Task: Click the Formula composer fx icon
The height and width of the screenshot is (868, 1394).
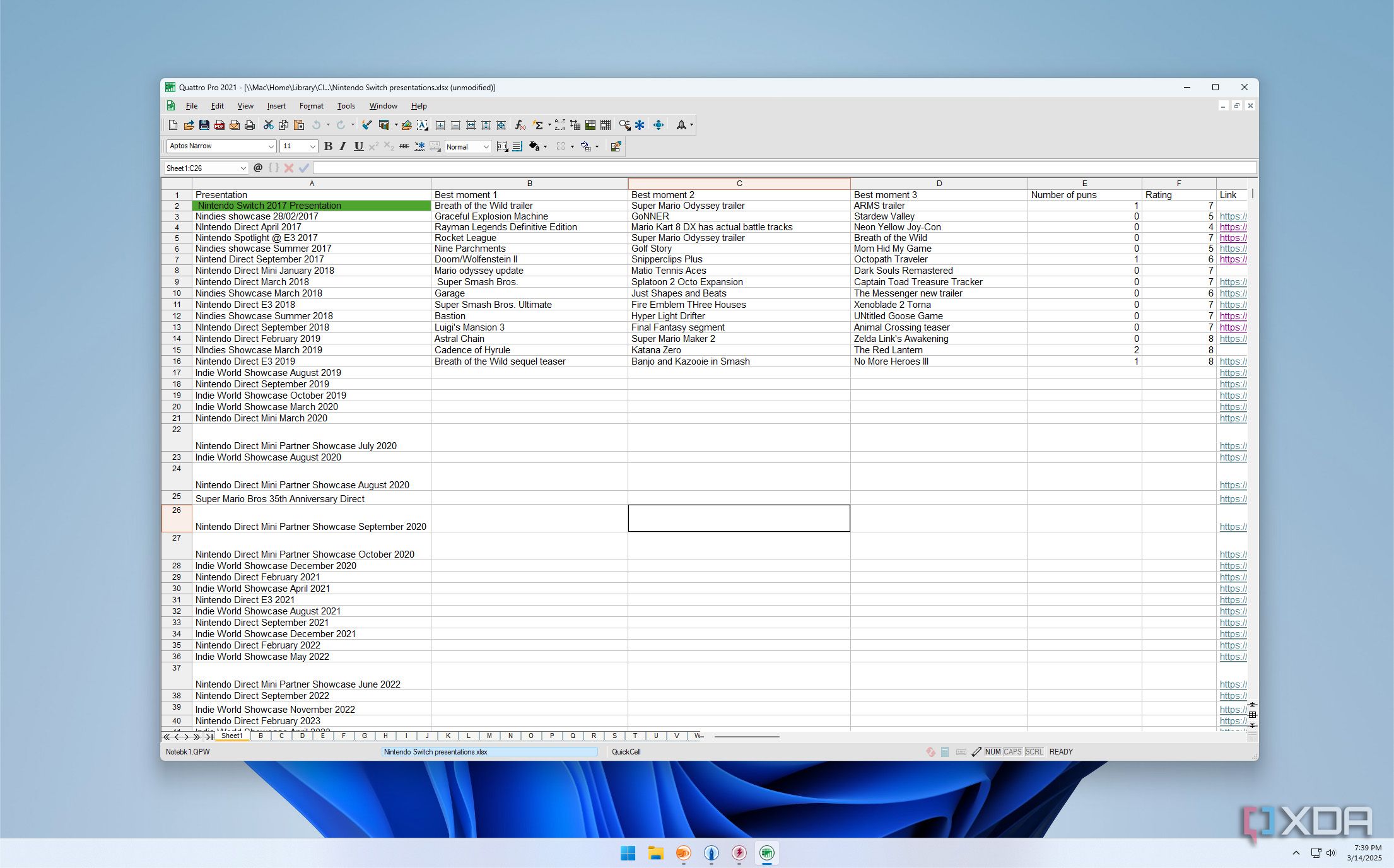Action: 520,125
